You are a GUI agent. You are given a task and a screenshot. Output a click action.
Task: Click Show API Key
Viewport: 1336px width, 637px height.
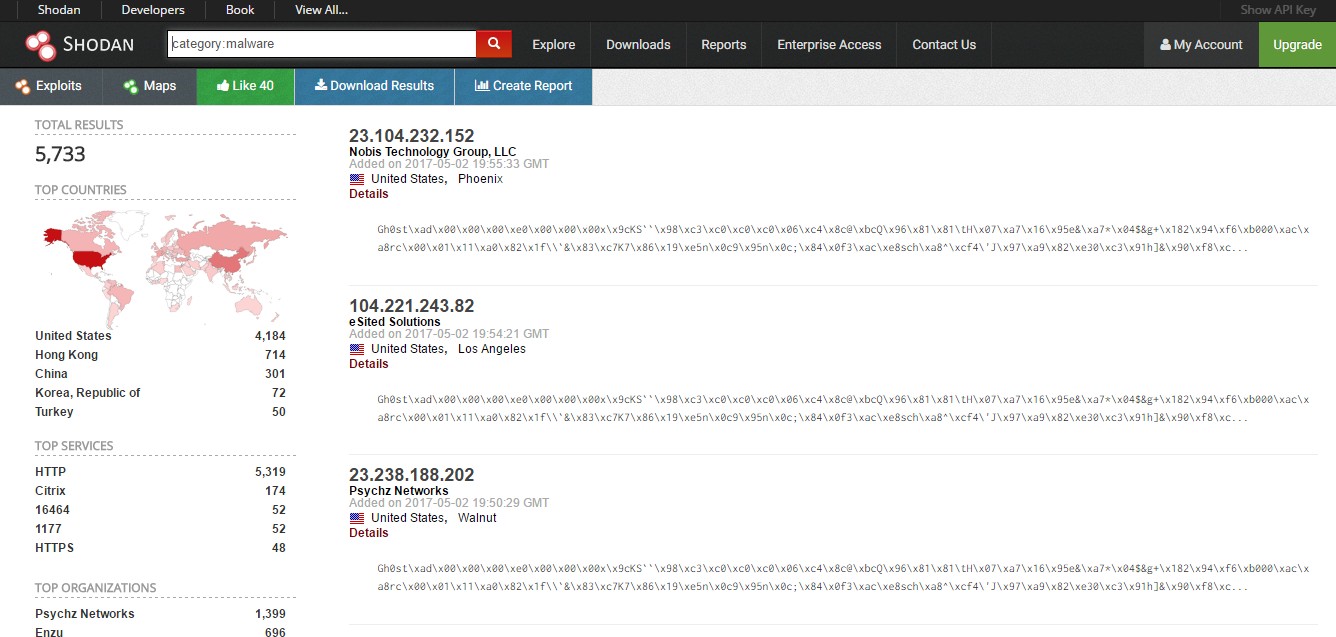pos(1278,10)
